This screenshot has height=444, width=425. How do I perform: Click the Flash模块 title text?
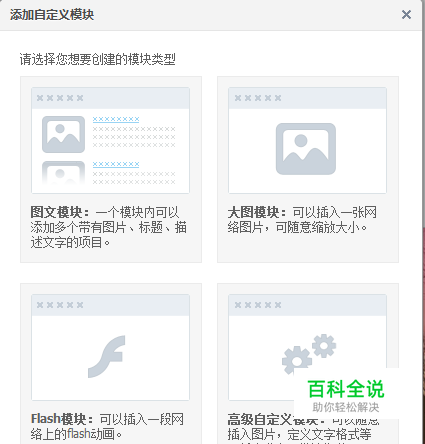click(62, 419)
